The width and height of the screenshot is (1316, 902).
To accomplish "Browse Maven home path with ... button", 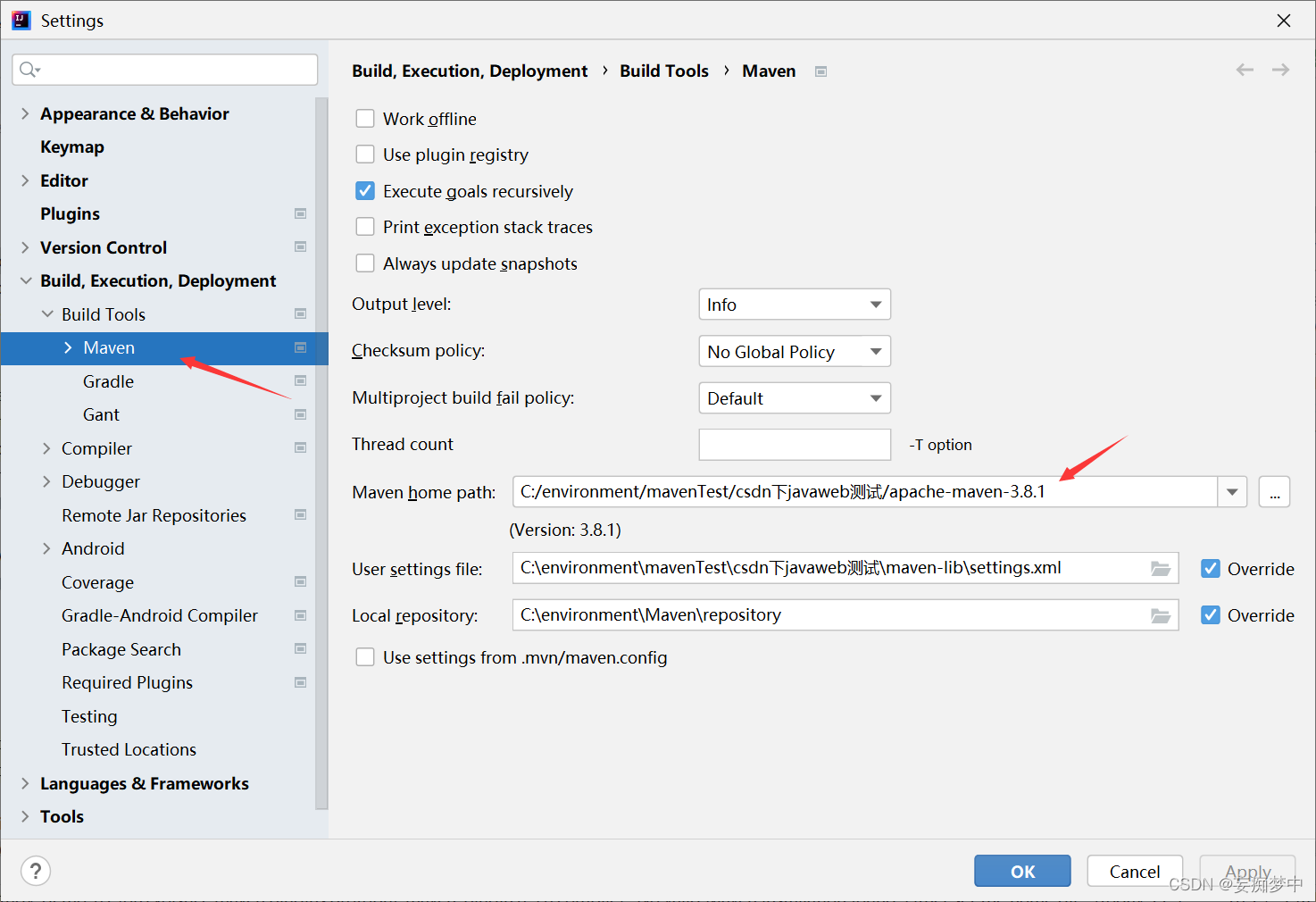I will pos(1274,492).
